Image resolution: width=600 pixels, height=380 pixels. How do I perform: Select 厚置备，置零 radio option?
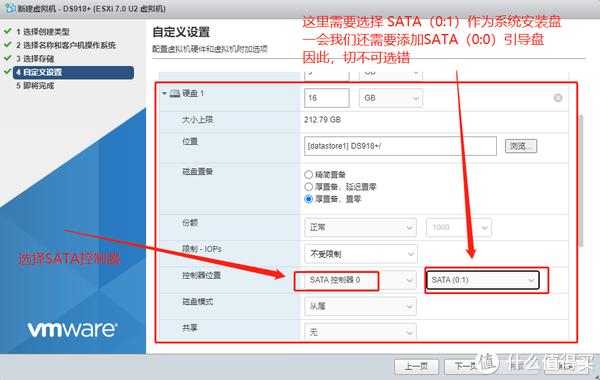tap(308, 199)
